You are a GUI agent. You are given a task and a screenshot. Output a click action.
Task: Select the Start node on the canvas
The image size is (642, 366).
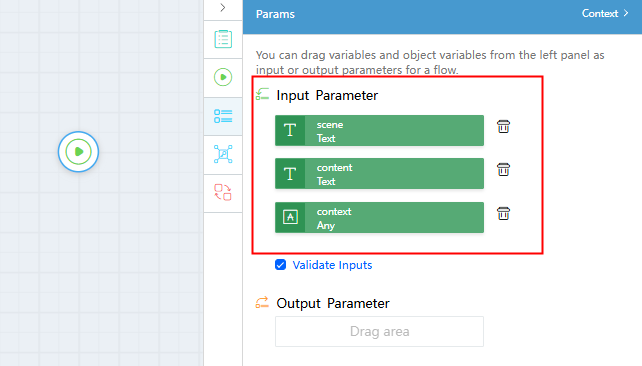pos(78,151)
